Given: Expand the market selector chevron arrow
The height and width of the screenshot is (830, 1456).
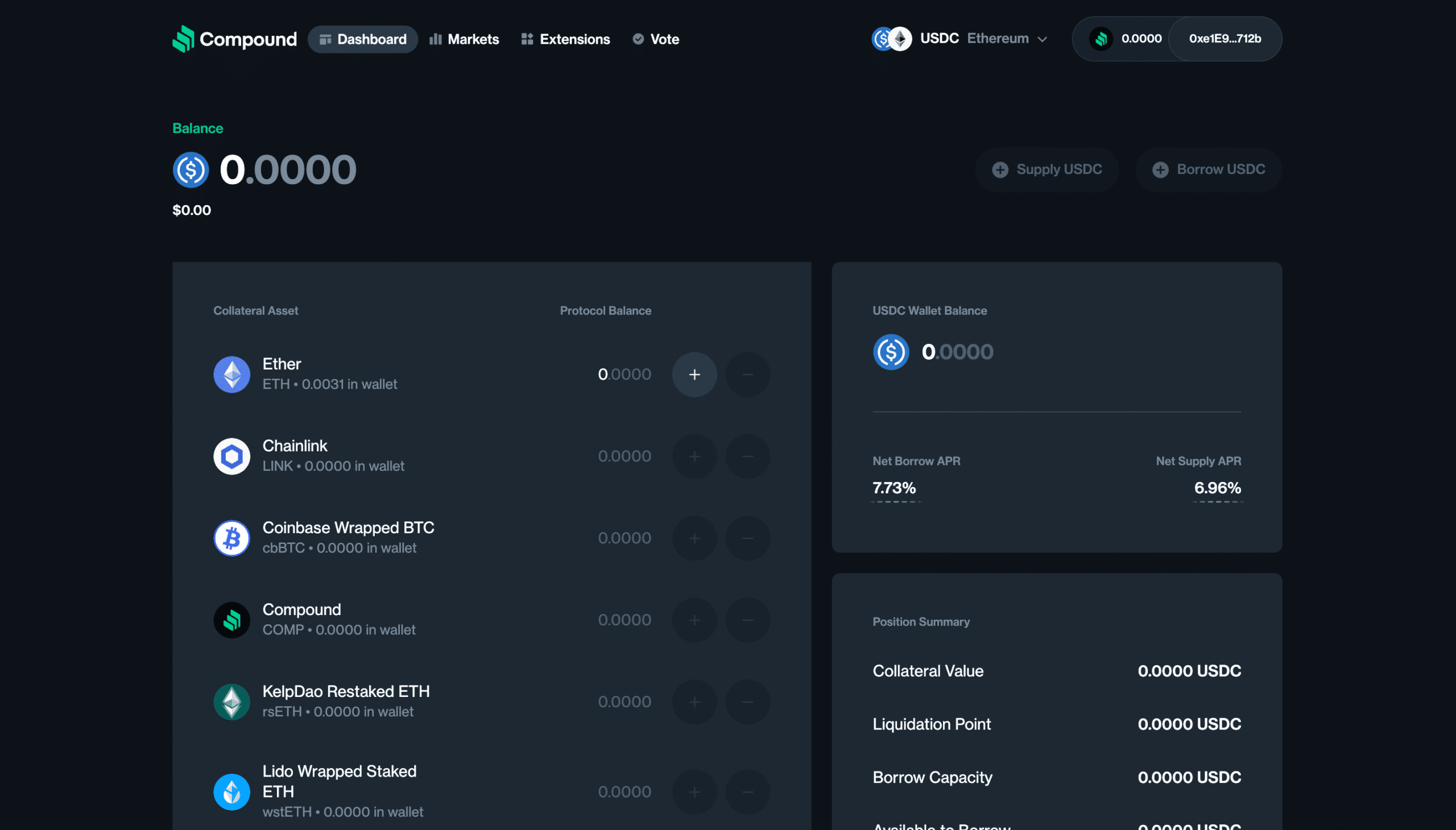Looking at the screenshot, I should (x=1042, y=39).
